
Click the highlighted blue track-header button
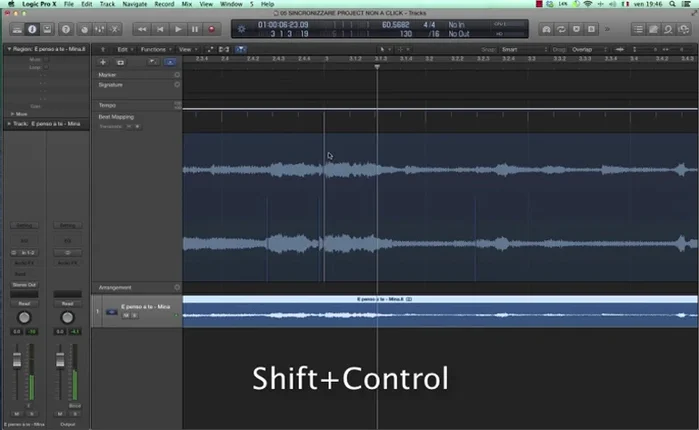click(170, 62)
